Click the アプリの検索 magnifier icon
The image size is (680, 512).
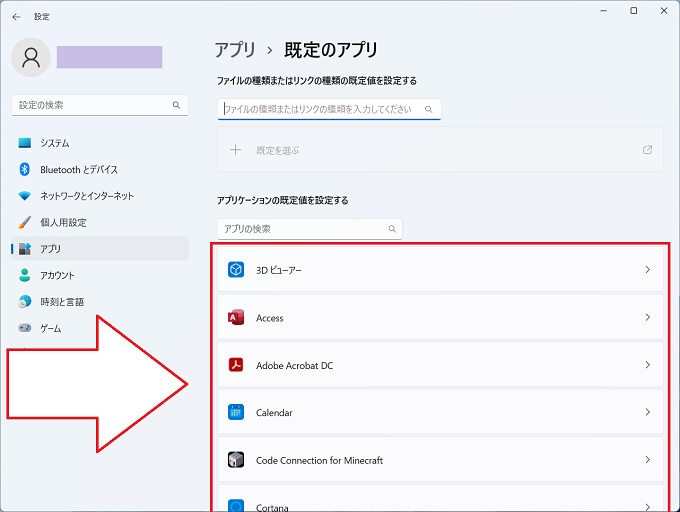pyautogui.click(x=392, y=228)
